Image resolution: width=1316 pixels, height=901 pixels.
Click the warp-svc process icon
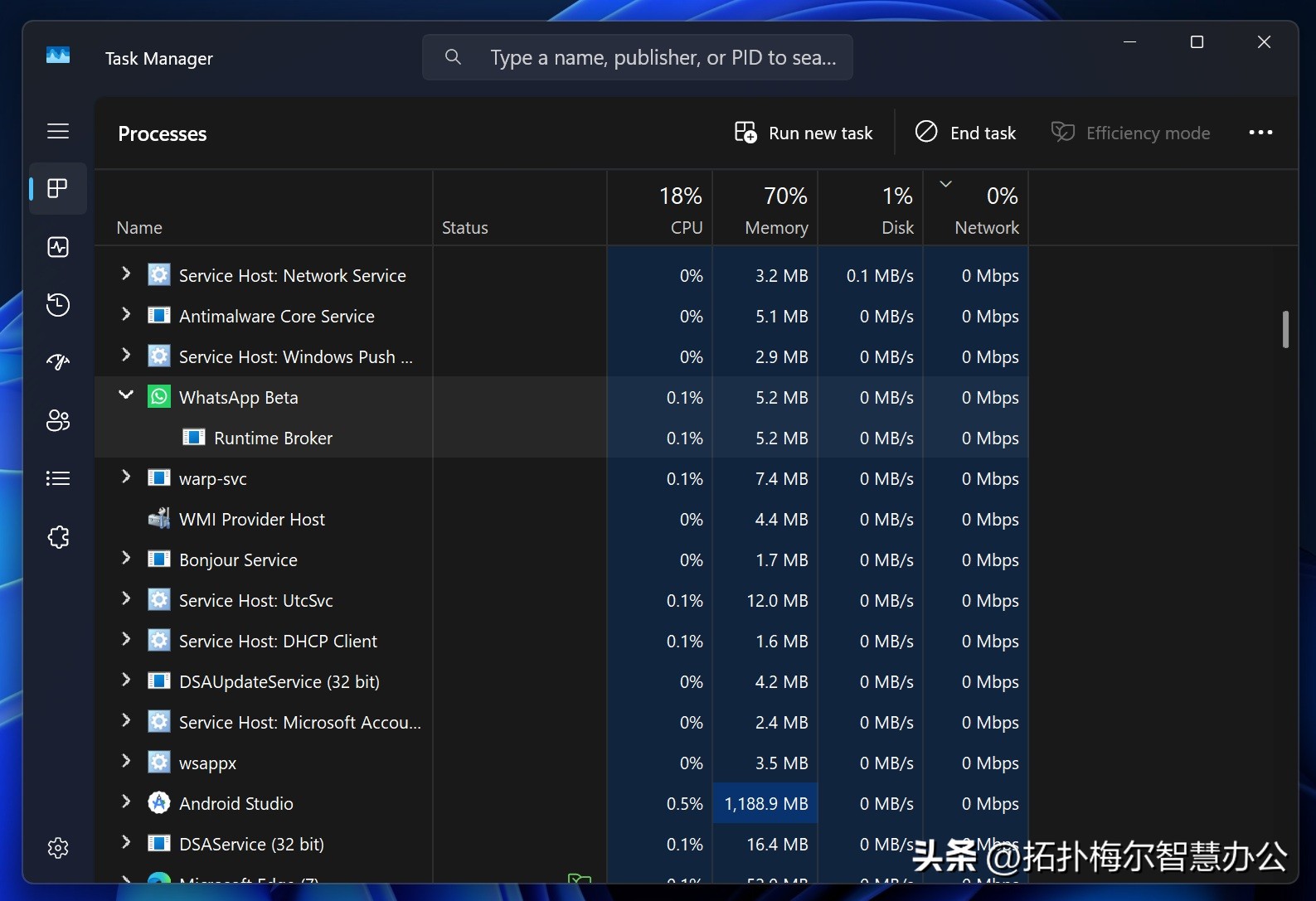[159, 477]
